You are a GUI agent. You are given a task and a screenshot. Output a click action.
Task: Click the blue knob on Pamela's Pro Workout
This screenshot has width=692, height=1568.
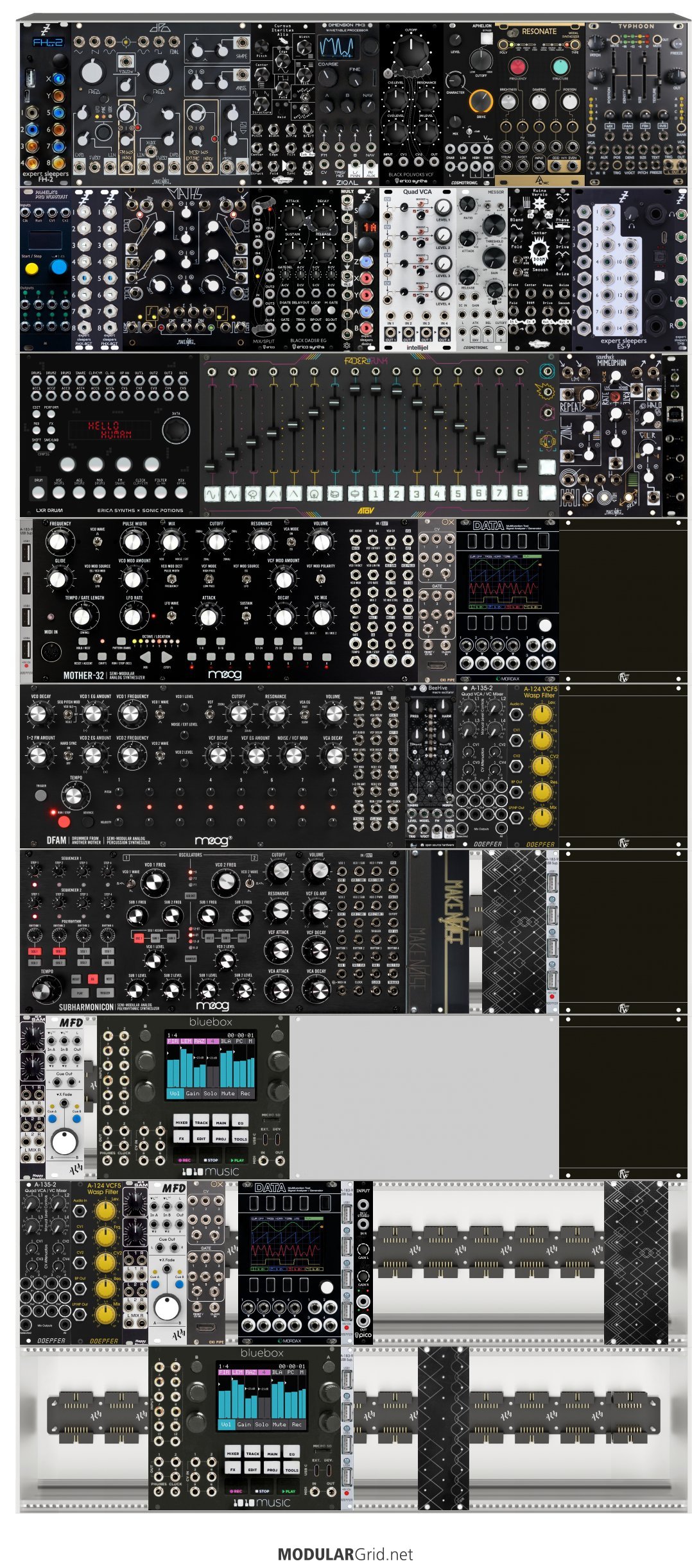coord(58,266)
